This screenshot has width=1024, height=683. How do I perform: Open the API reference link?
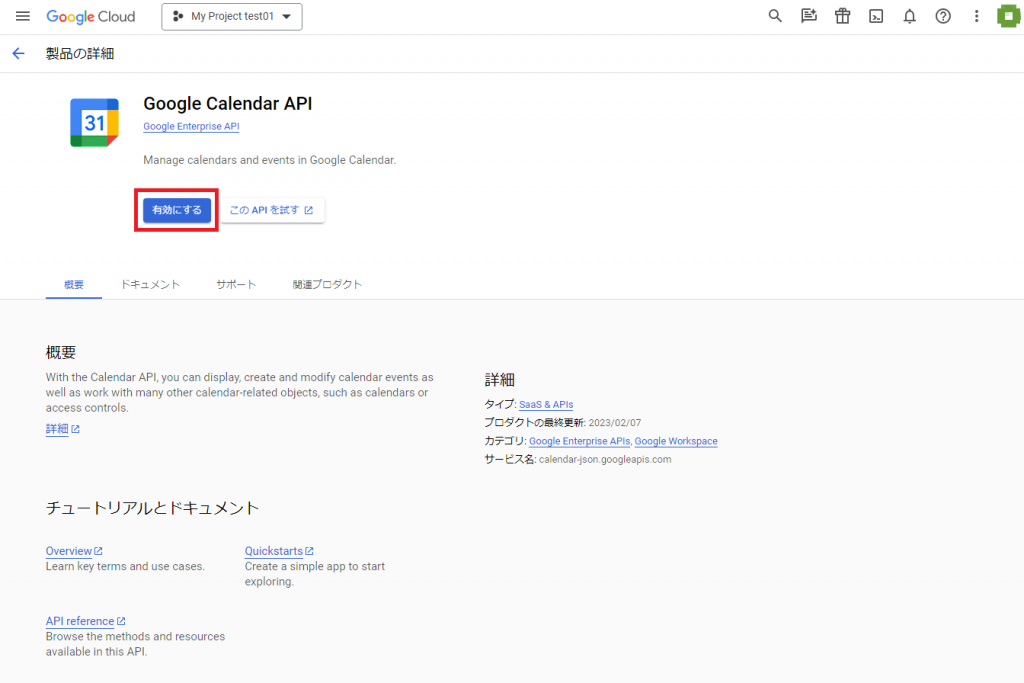pos(86,621)
